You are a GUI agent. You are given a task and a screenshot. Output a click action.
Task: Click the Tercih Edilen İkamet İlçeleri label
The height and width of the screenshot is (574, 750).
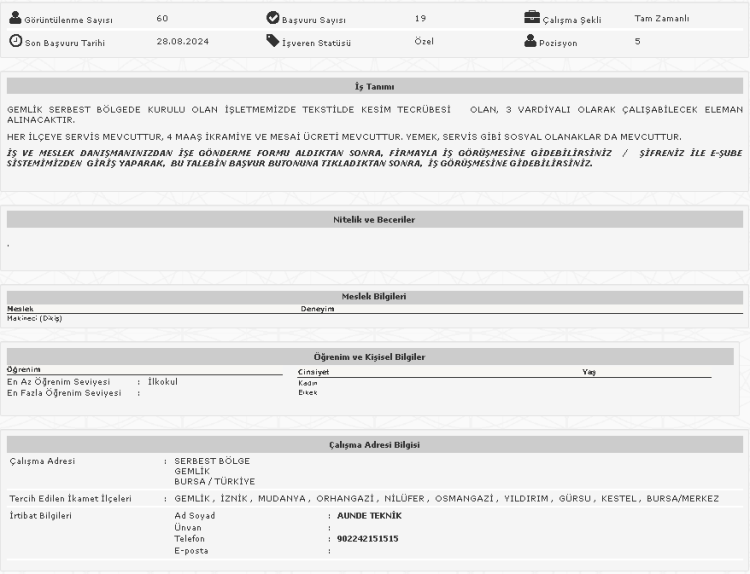tap(70, 497)
